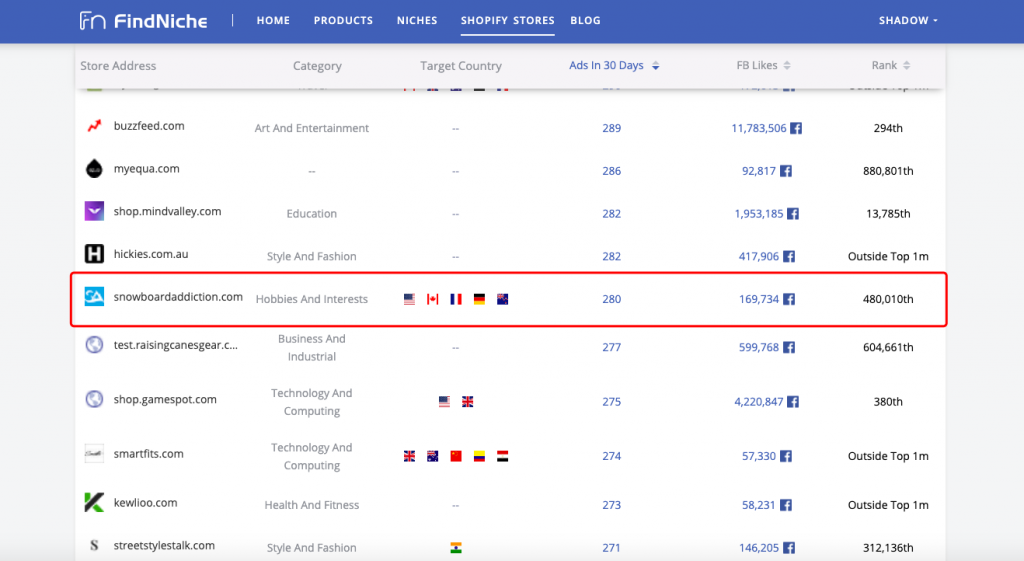1024x561 pixels.
Task: Click the buzzfeed.com favicon icon
Action: click(x=94, y=125)
